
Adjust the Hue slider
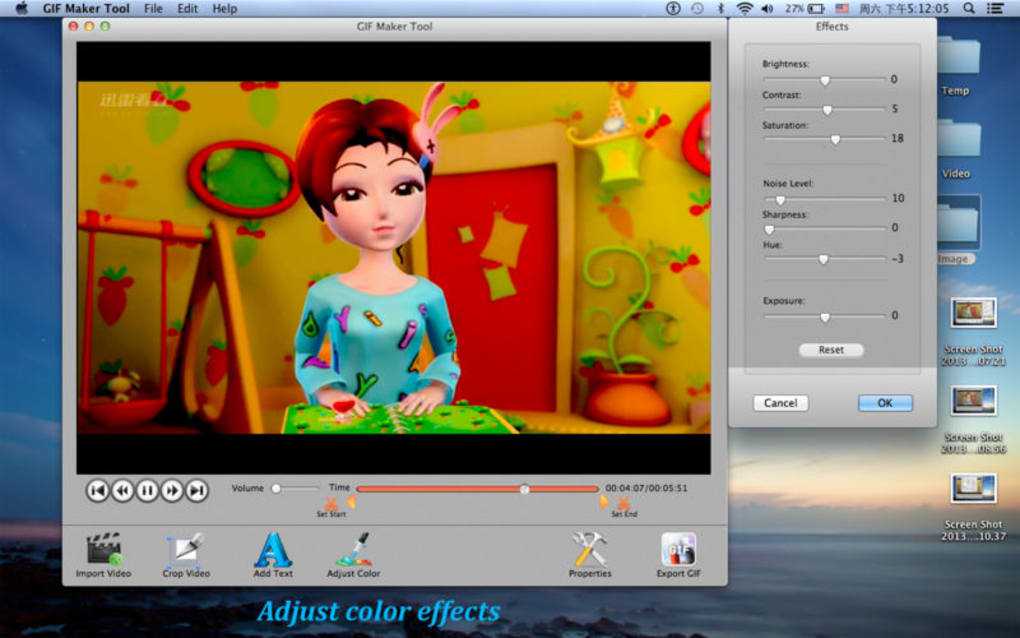825,259
